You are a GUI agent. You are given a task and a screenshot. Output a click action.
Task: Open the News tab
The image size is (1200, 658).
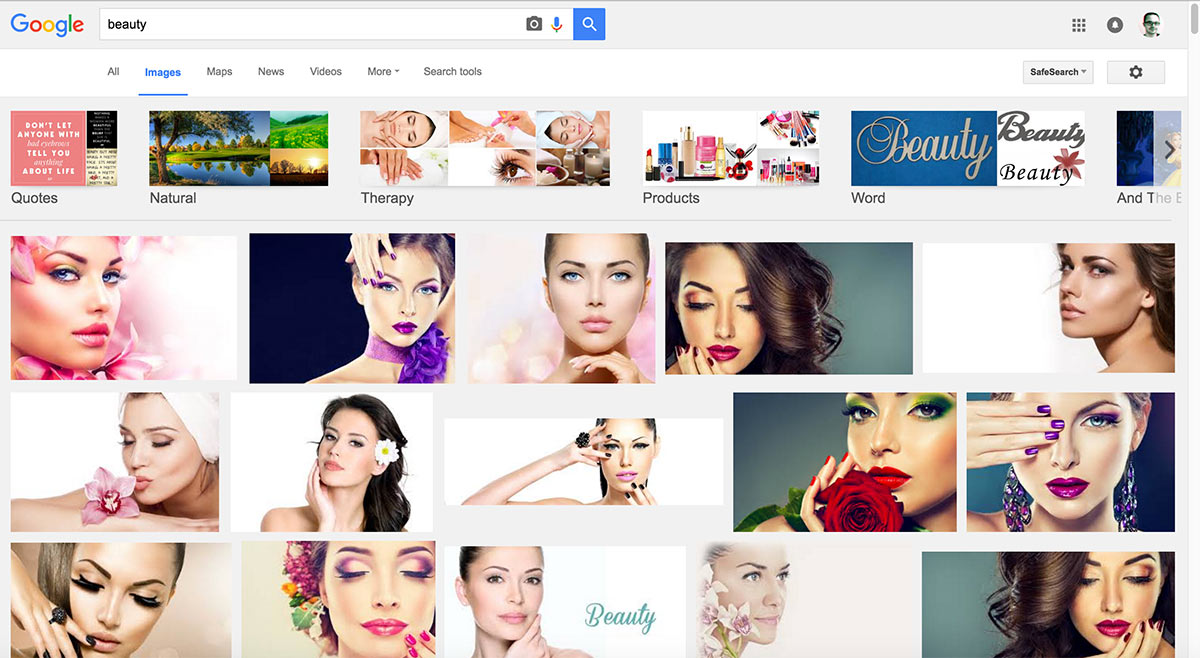click(x=271, y=72)
